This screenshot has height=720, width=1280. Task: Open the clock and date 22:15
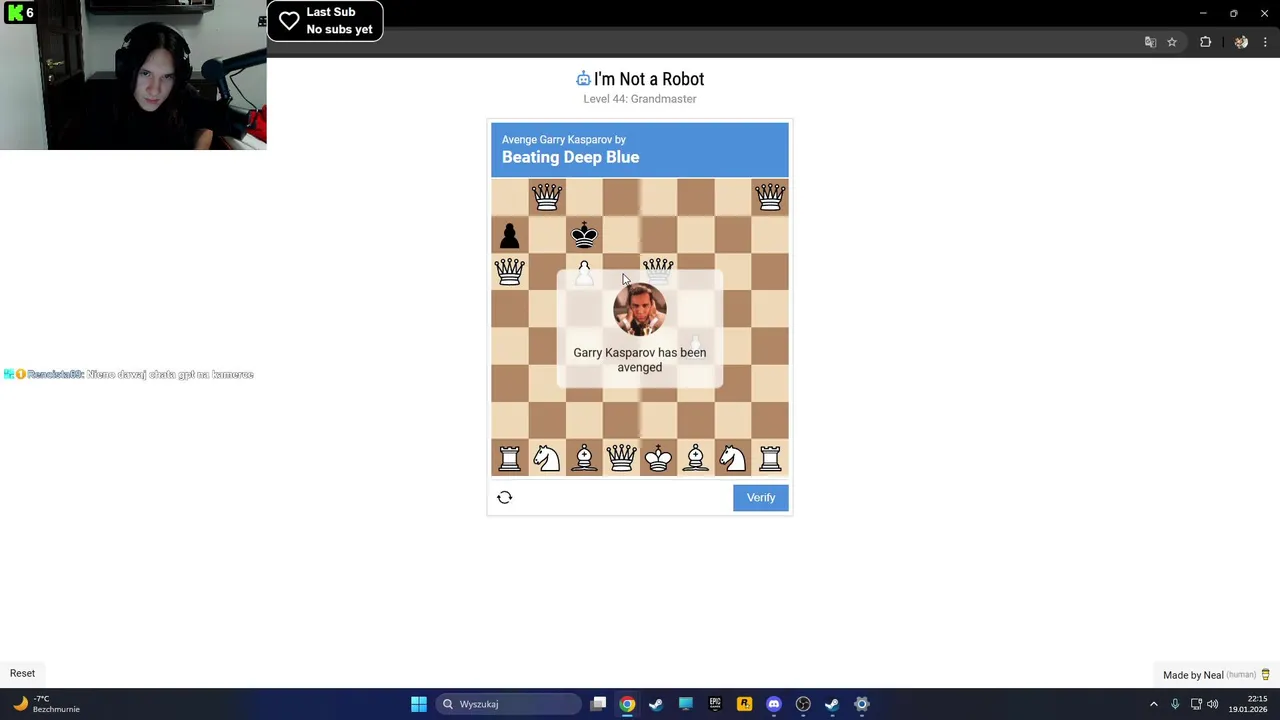pos(1249,704)
